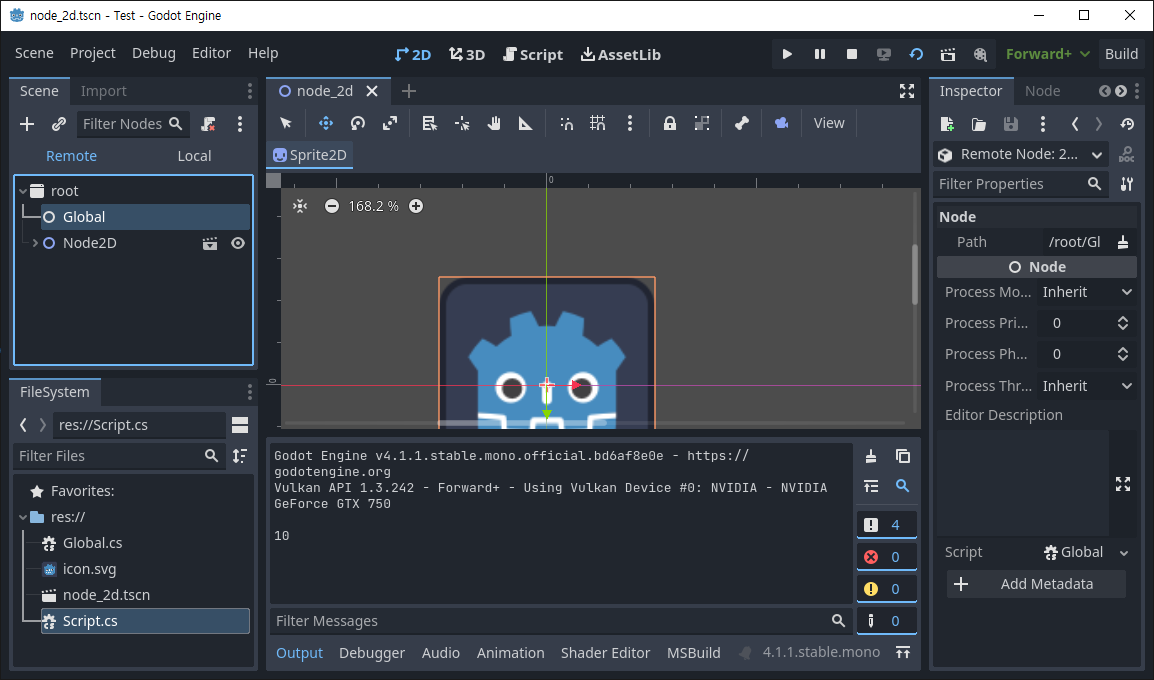Screen dimensions: 1154x680
Task: Switch to the Node dock tab
Action: click(1042, 91)
